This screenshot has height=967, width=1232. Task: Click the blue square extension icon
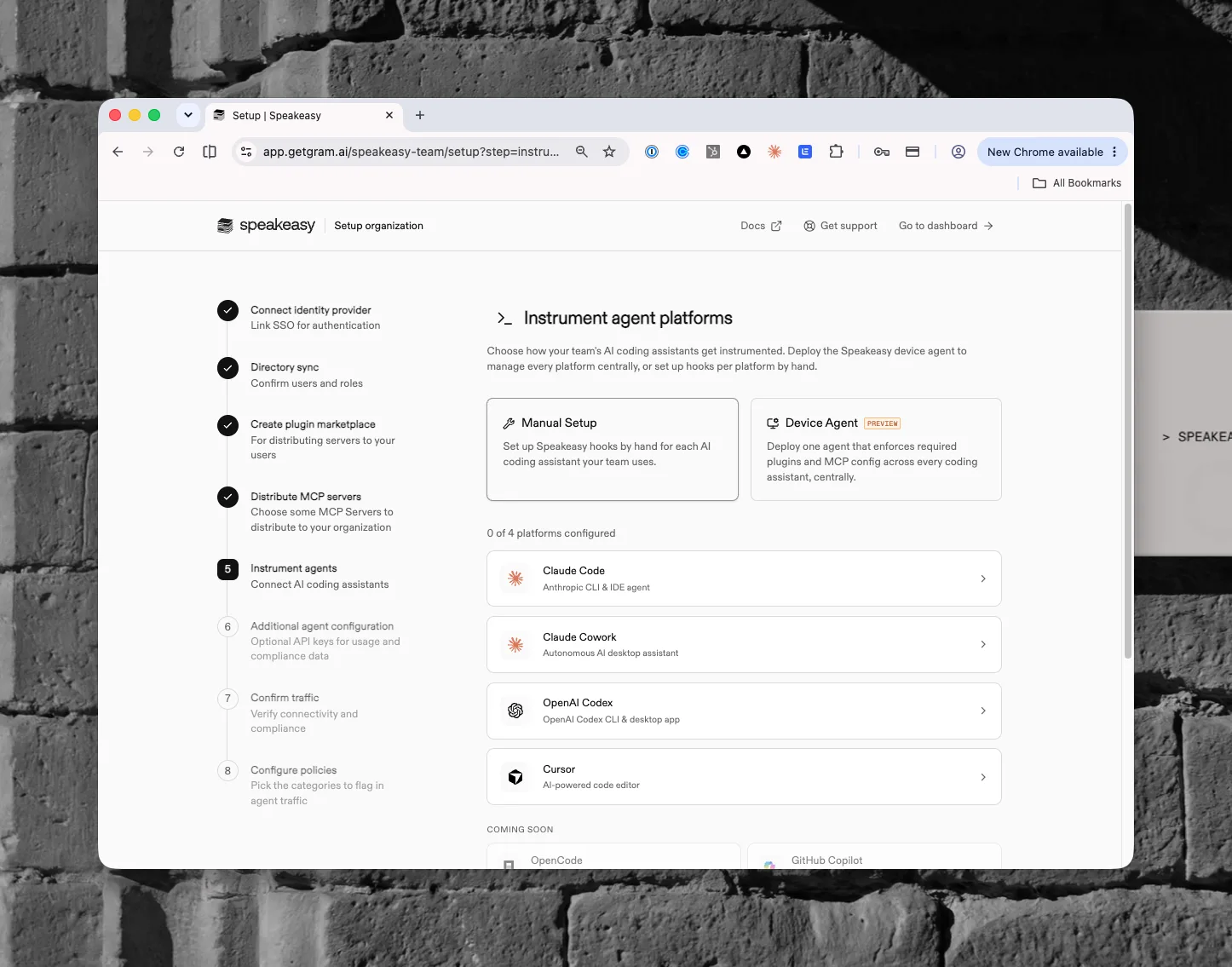coord(805,152)
